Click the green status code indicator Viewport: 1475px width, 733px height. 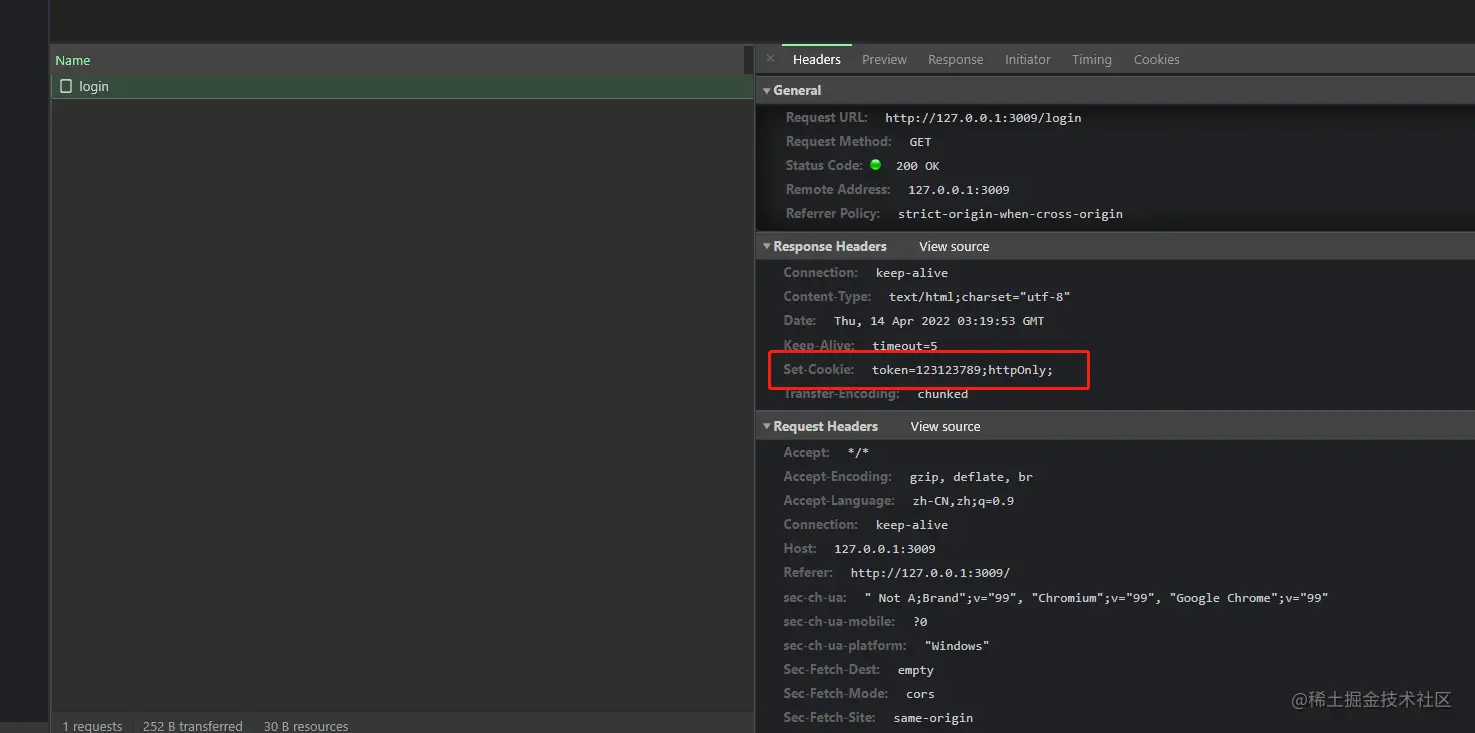tap(875, 165)
